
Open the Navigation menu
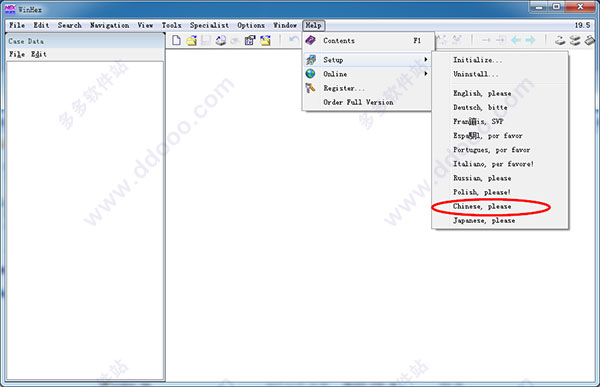point(109,25)
